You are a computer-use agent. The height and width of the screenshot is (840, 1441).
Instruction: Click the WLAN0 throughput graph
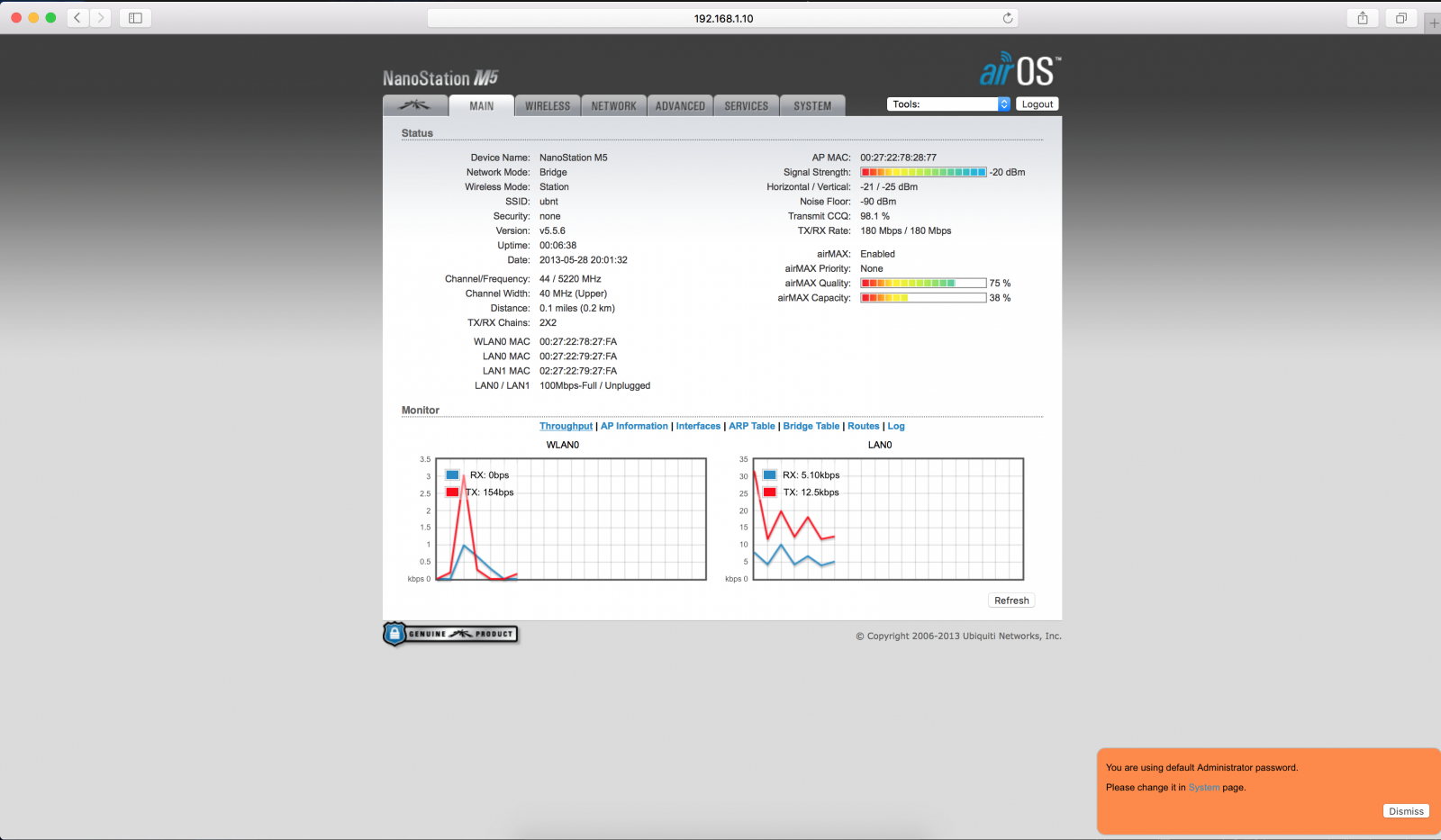(571, 519)
